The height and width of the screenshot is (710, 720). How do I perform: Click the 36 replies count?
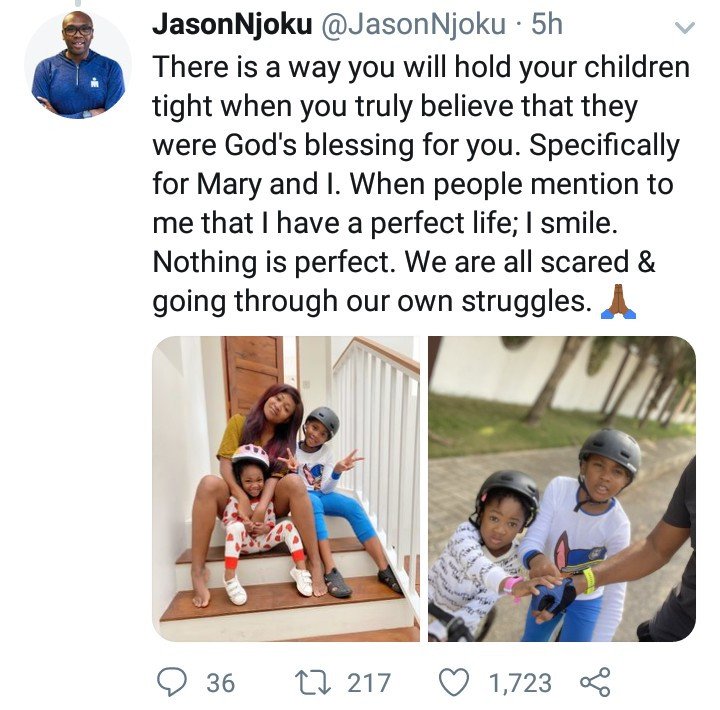point(220,682)
